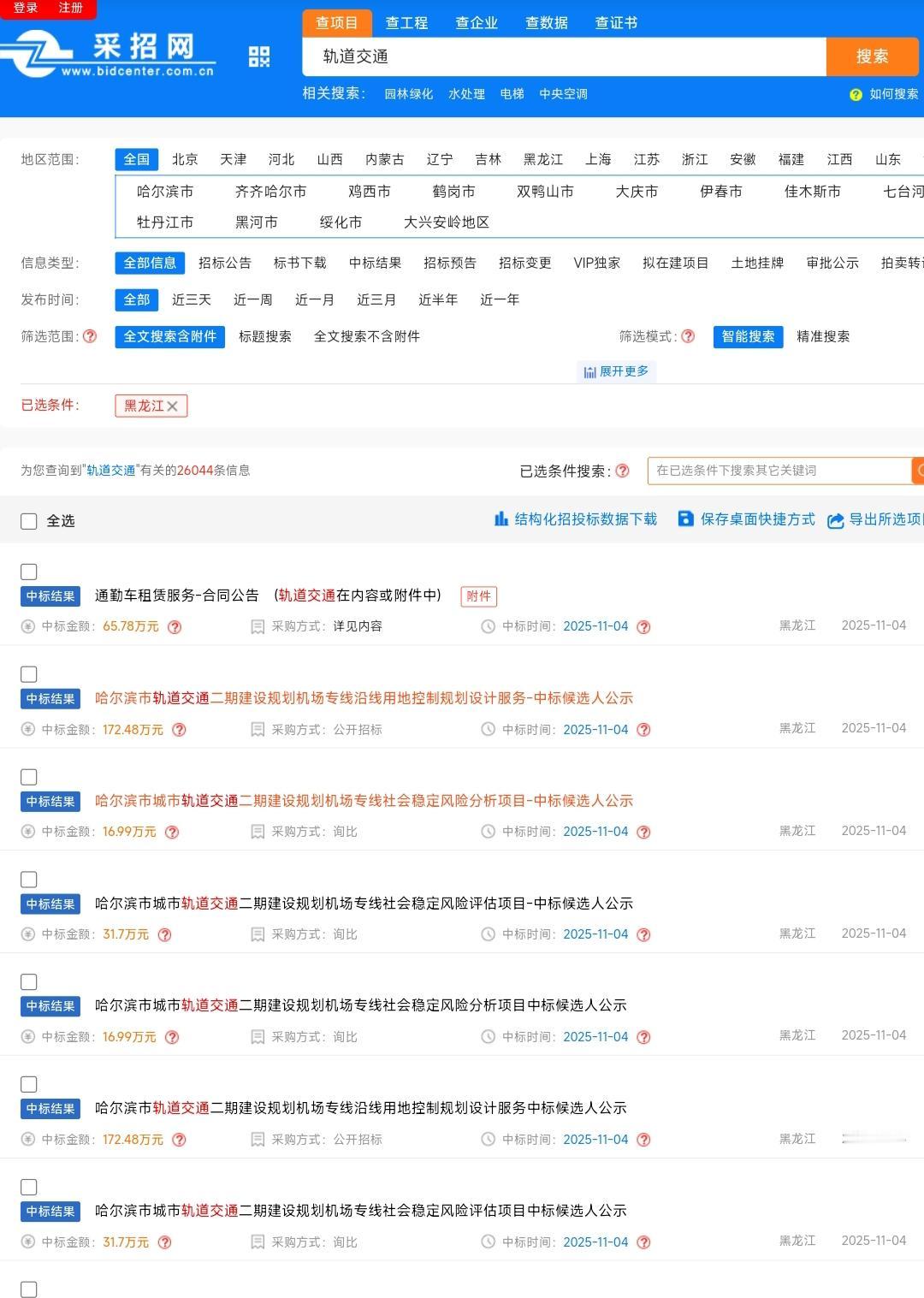Tick the checkbox for 社会稳定风险分析项目中标候选人公示 (no hyphen)
This screenshot has height=1298, width=924.
[x=28, y=982]
